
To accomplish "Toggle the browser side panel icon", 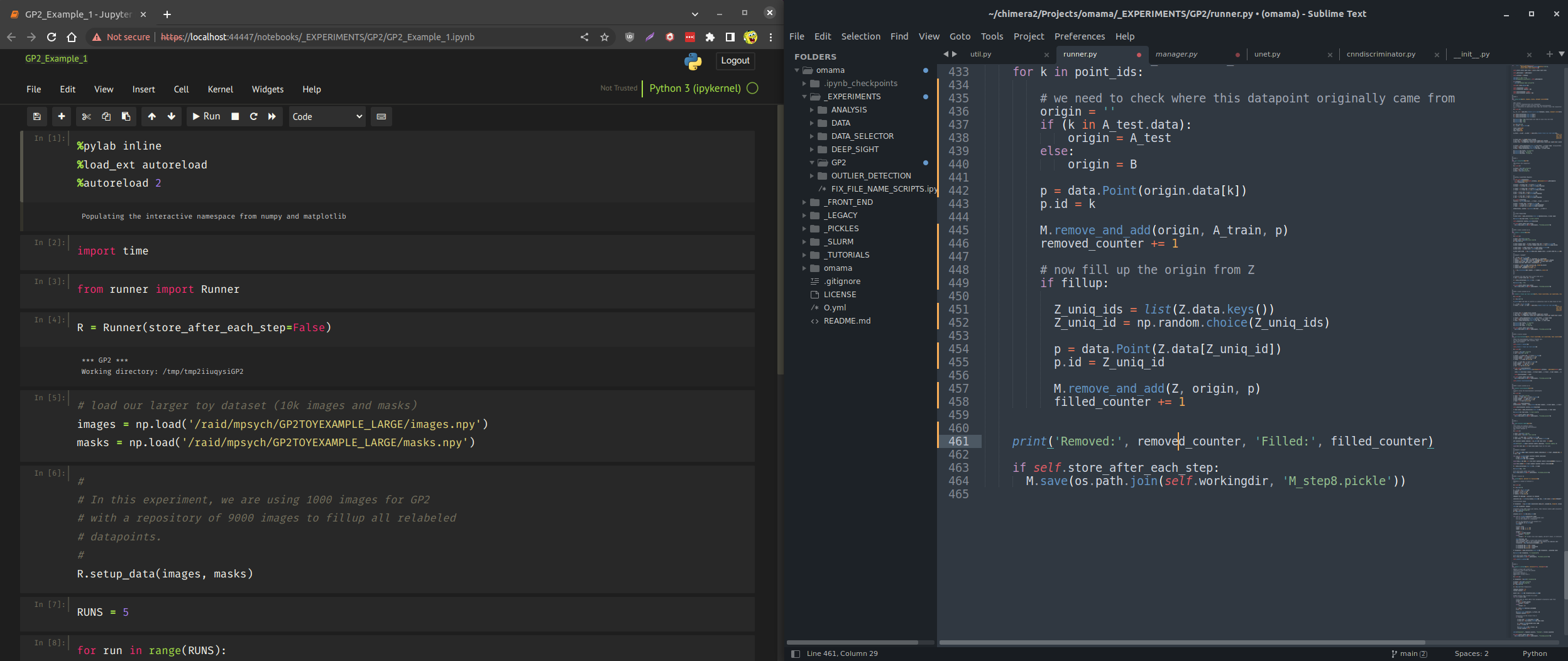I will click(x=730, y=37).
